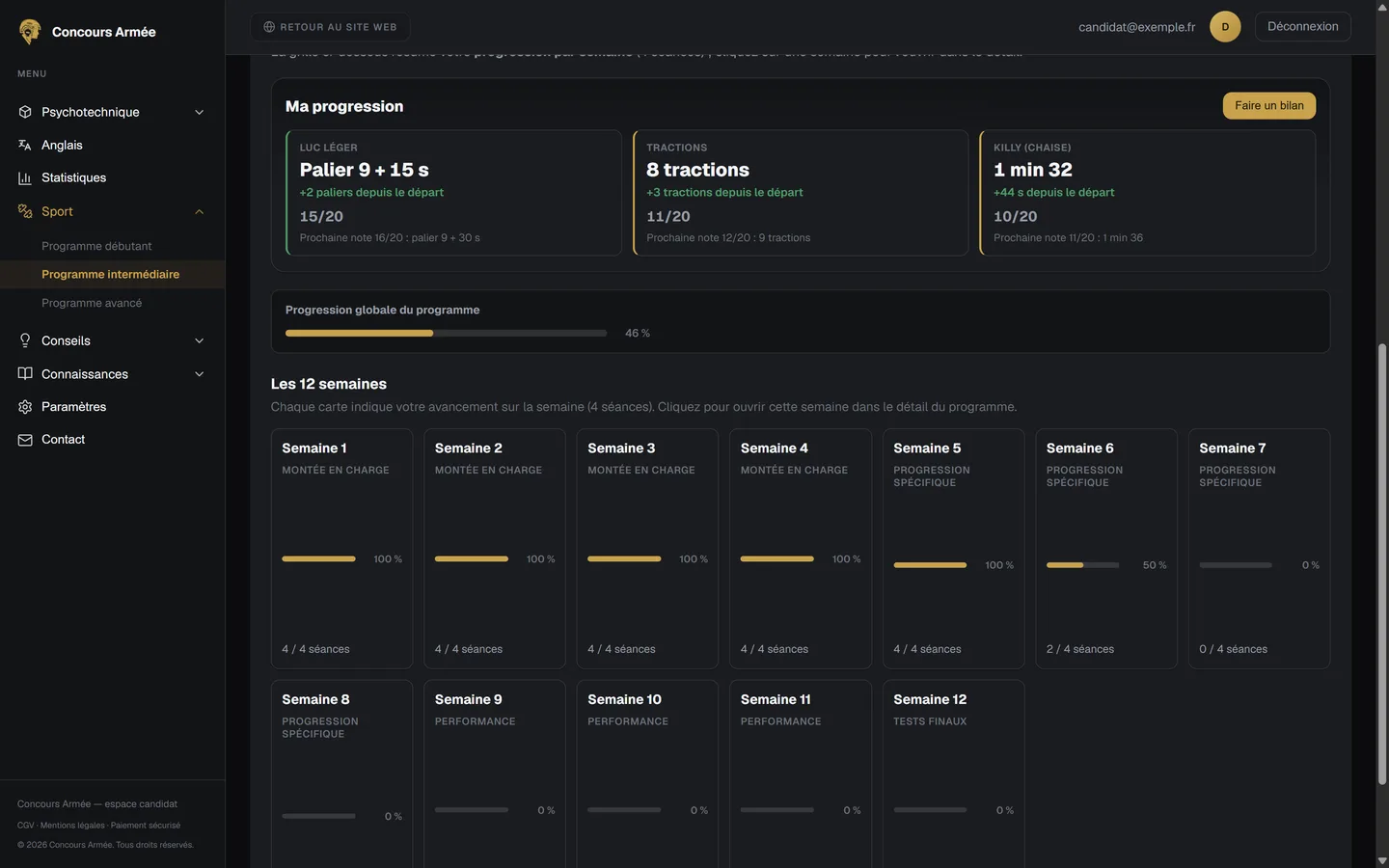Click the Statistiques bar chart icon

(25, 177)
